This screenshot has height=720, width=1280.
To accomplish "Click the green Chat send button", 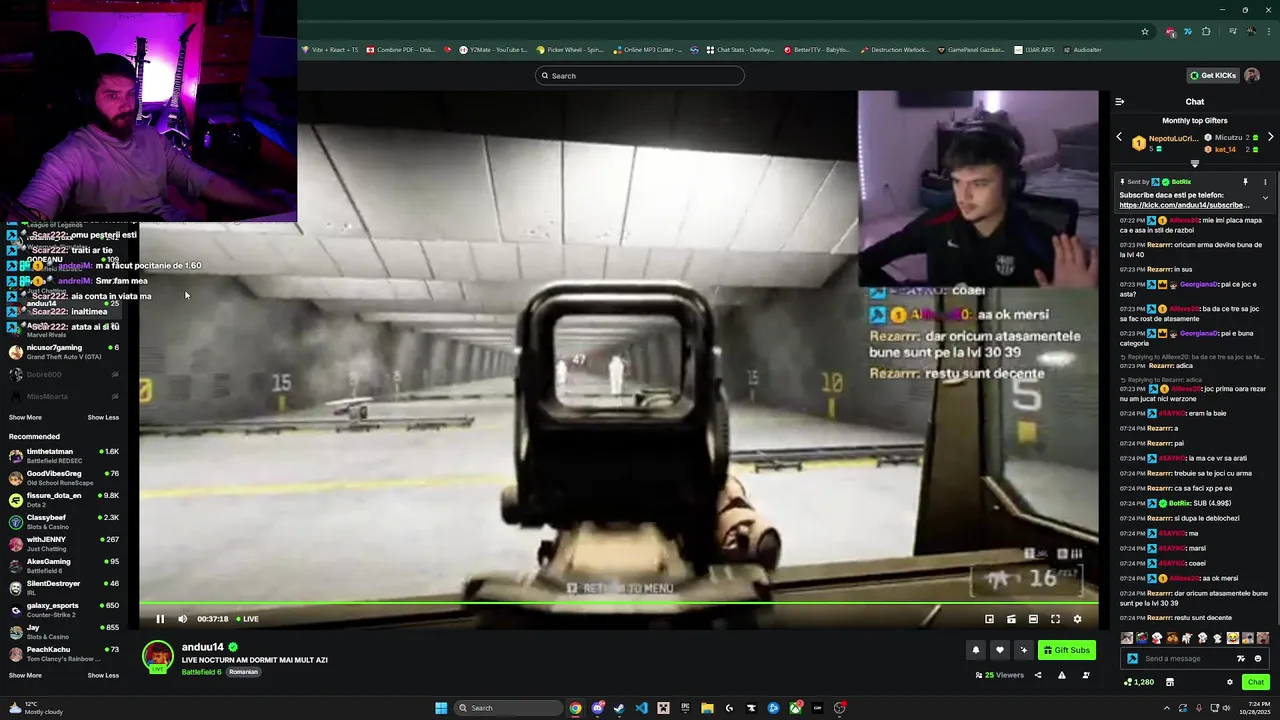I will click(1256, 682).
